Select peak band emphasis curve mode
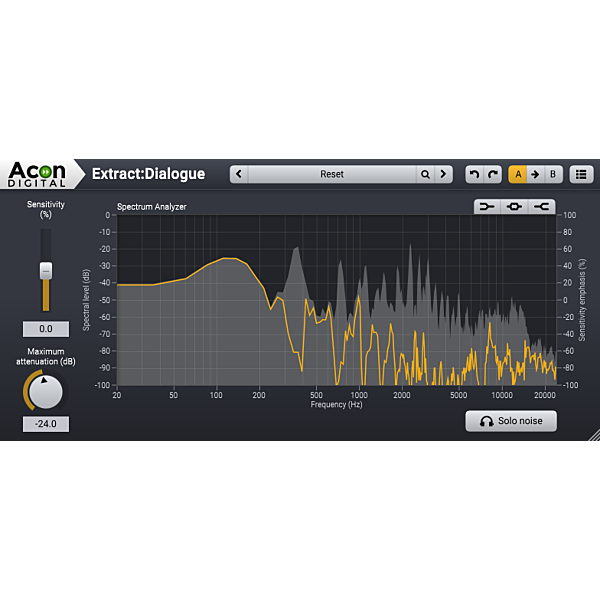This screenshot has width=600, height=600. click(514, 207)
